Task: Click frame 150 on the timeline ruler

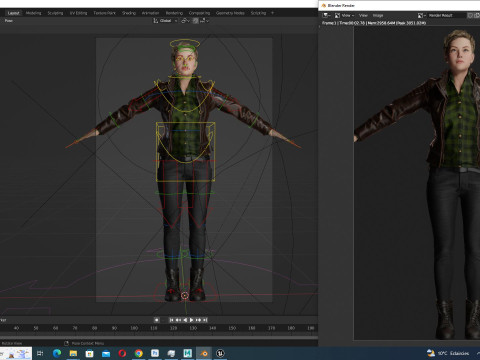Action: click(232, 328)
